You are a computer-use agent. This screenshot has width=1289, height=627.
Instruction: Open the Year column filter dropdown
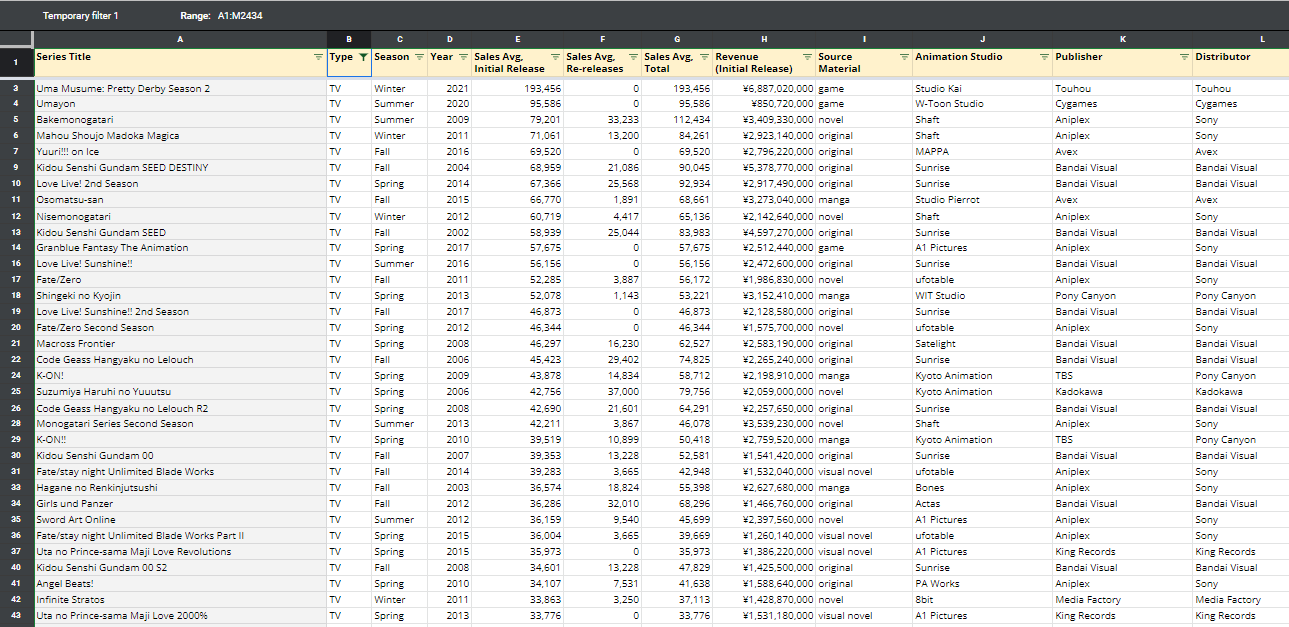click(464, 57)
